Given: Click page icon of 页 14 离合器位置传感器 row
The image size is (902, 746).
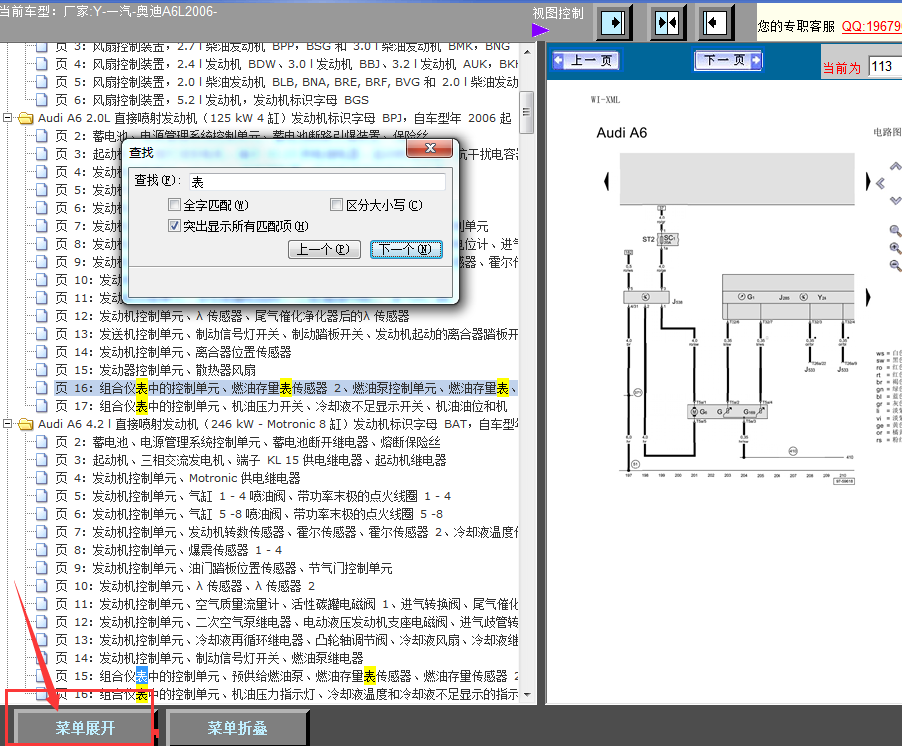Looking at the screenshot, I should point(41,352).
